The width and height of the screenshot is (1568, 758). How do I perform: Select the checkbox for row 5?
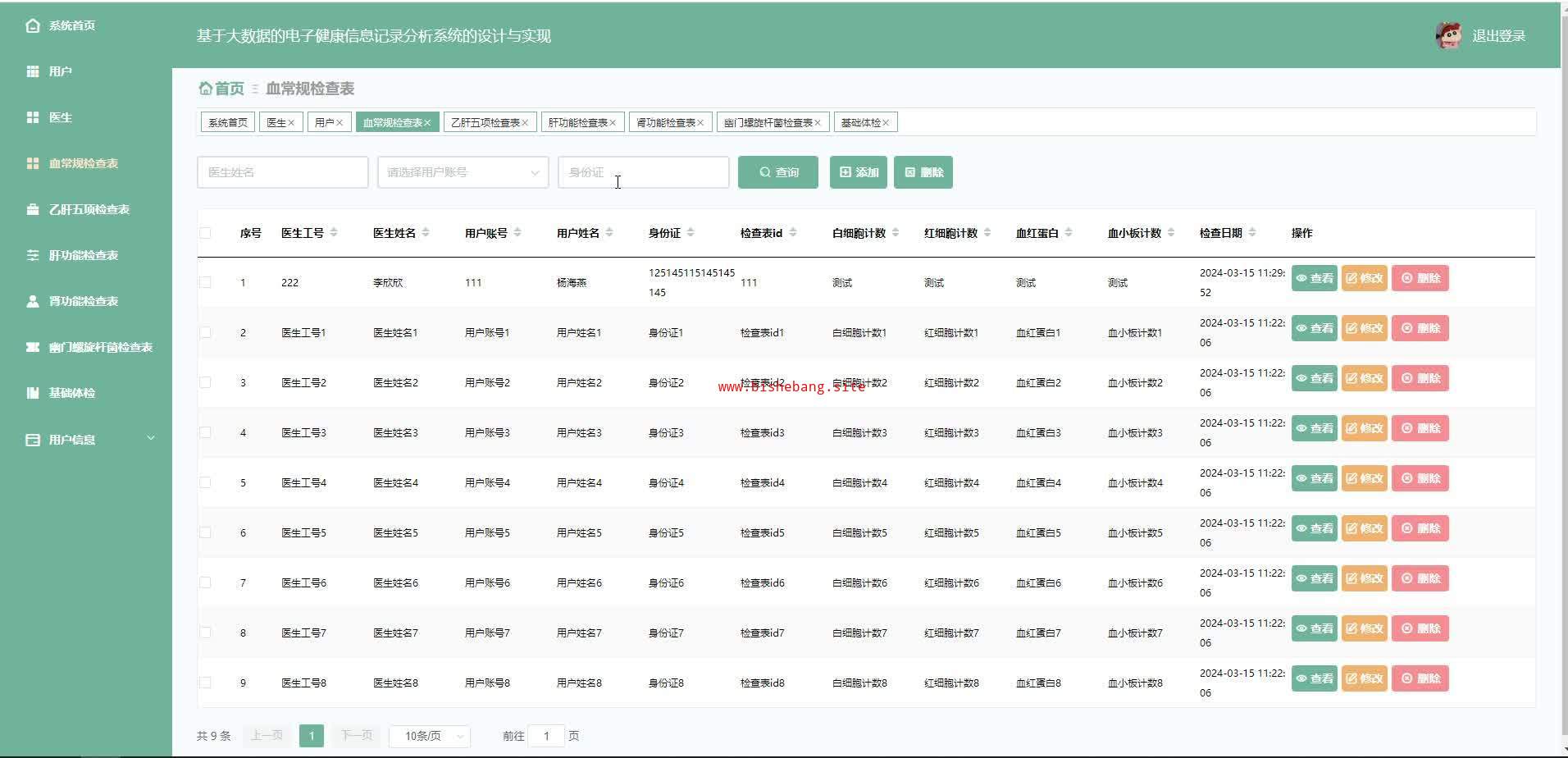(205, 482)
